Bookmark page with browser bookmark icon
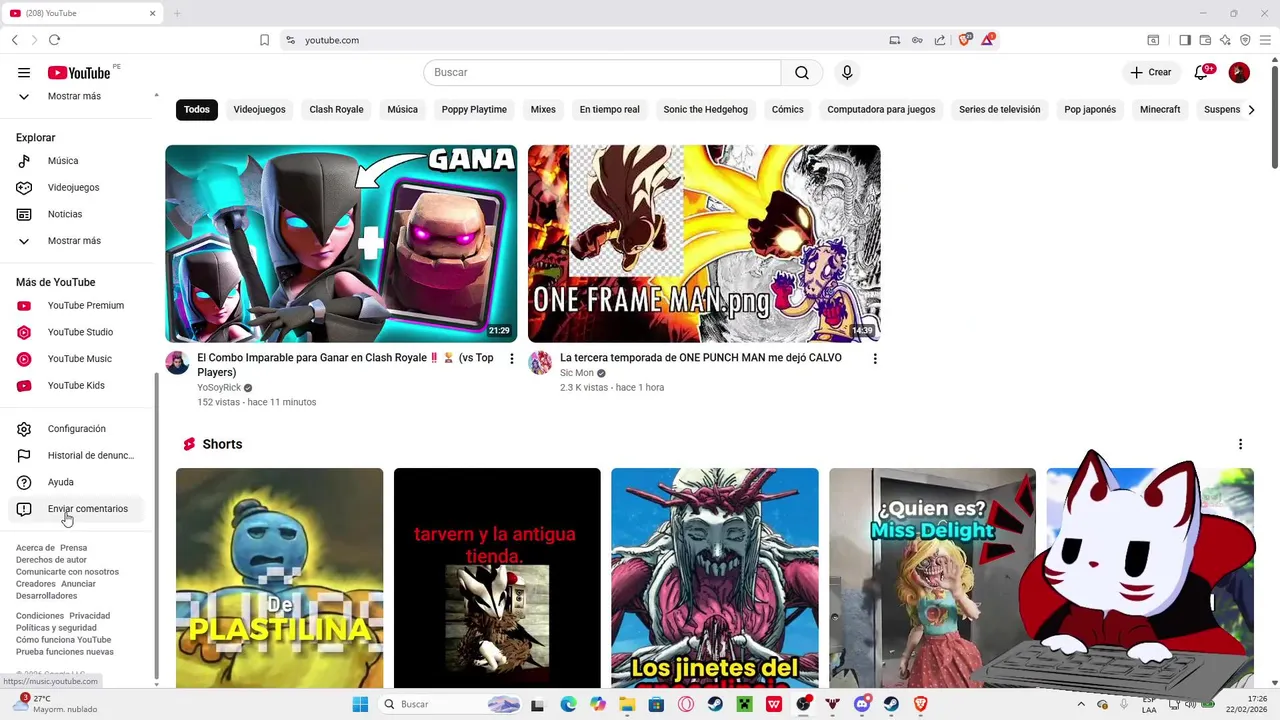The width and height of the screenshot is (1280, 720). 264,40
